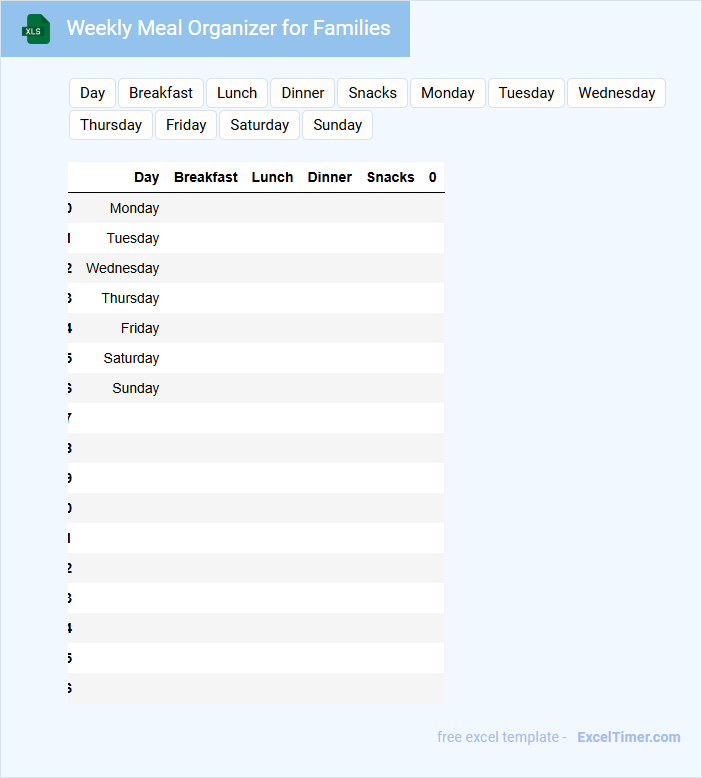Select the Thursday tag button
The image size is (702, 778).
point(111,125)
